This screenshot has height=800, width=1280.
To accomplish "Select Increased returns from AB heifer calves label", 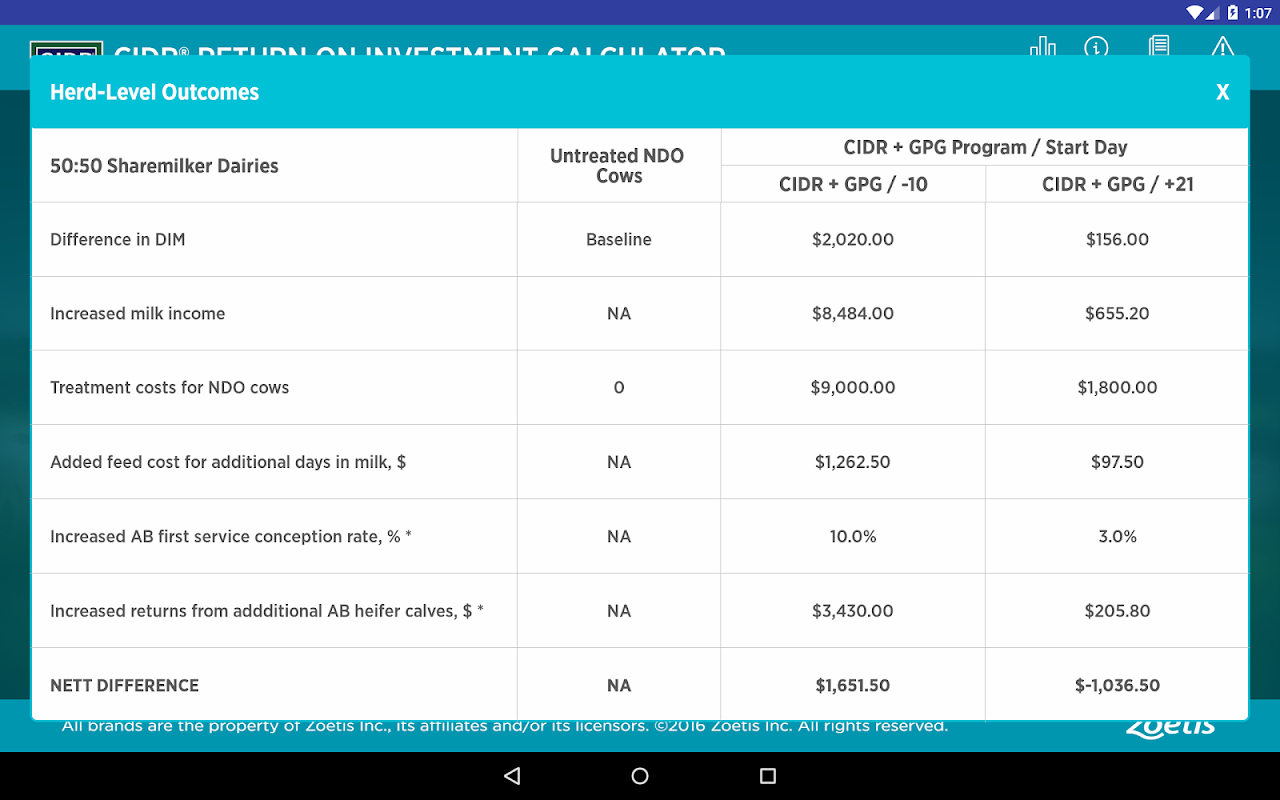I will pos(267,611).
